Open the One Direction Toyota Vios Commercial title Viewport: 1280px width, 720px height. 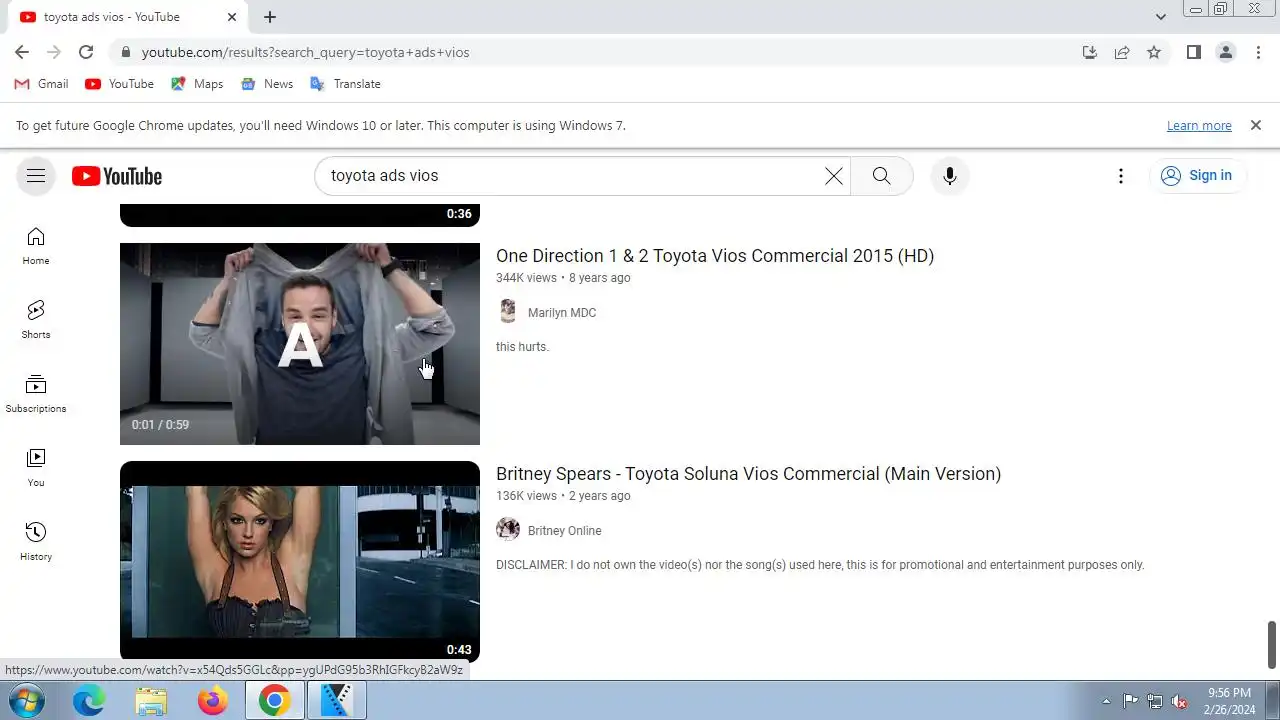(x=715, y=256)
